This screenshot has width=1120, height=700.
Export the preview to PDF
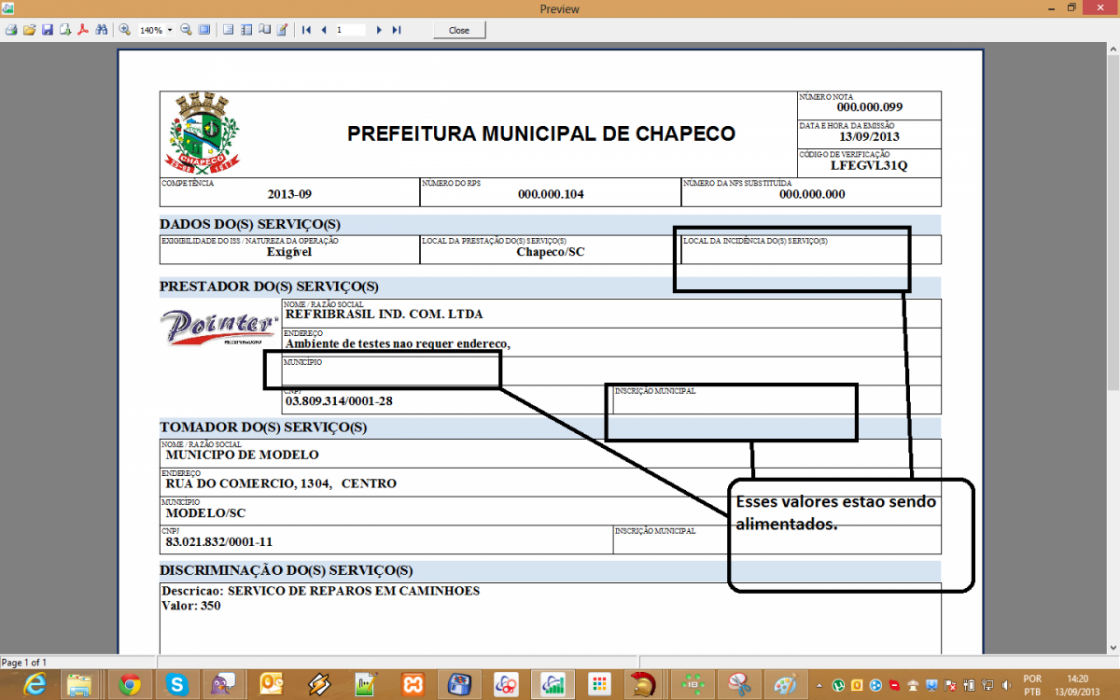[83, 30]
